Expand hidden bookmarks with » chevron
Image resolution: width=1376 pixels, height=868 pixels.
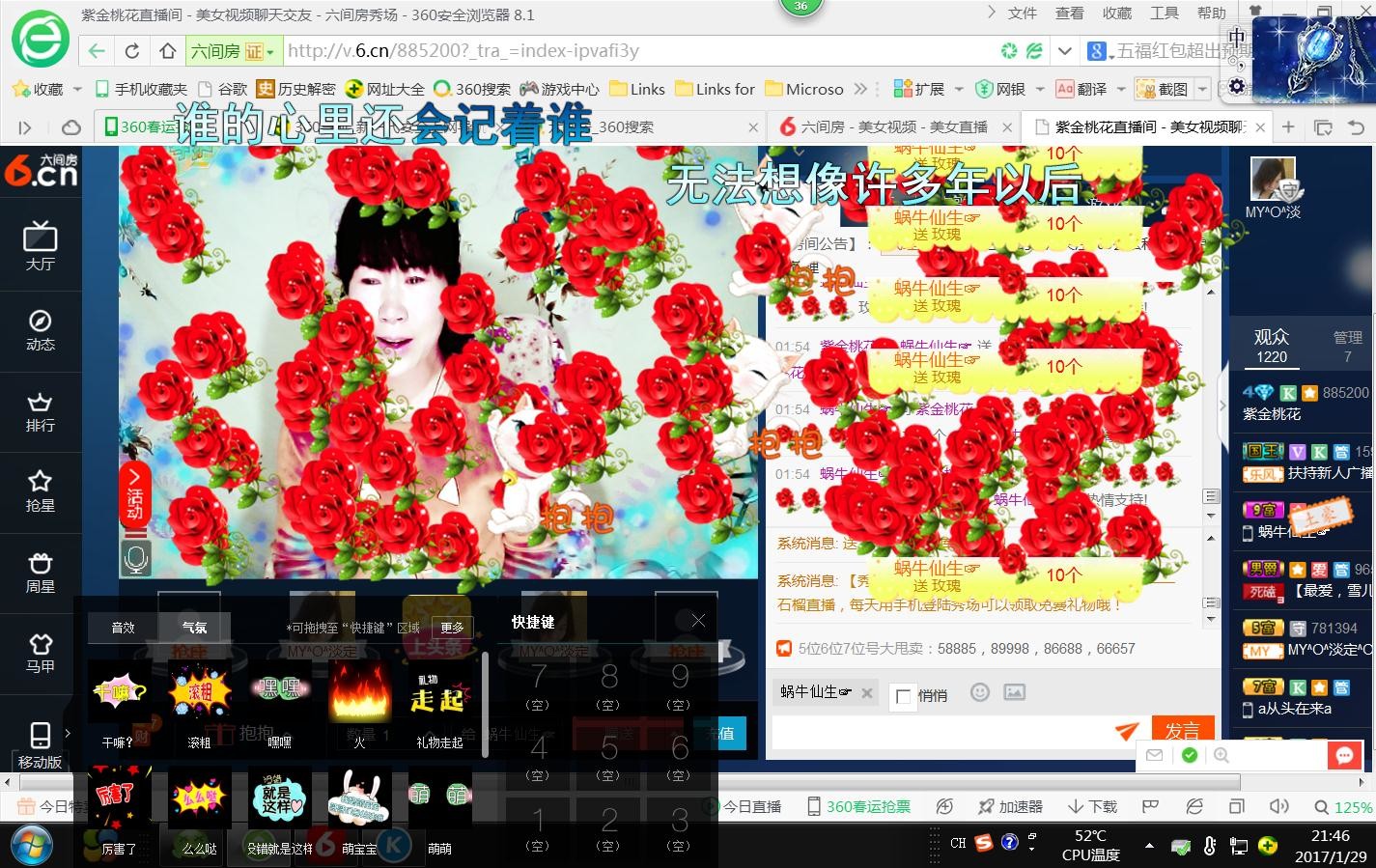pyautogui.click(x=859, y=89)
